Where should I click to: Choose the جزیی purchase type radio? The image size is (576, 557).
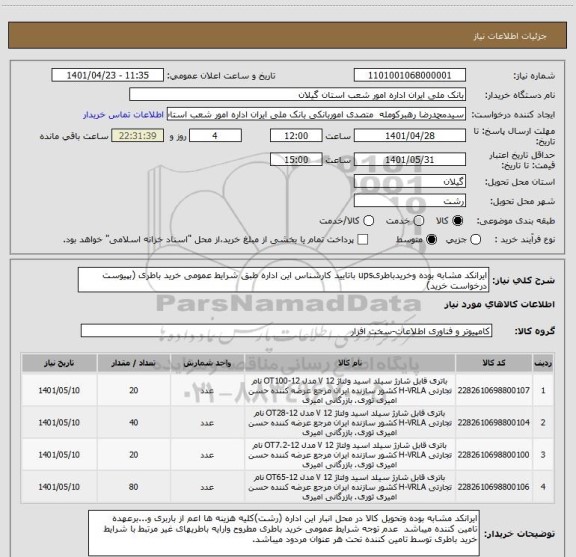coord(476,240)
